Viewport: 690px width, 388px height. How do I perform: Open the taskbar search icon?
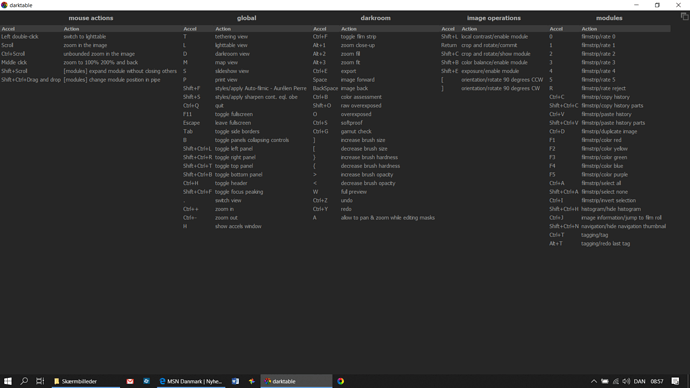[x=24, y=381]
